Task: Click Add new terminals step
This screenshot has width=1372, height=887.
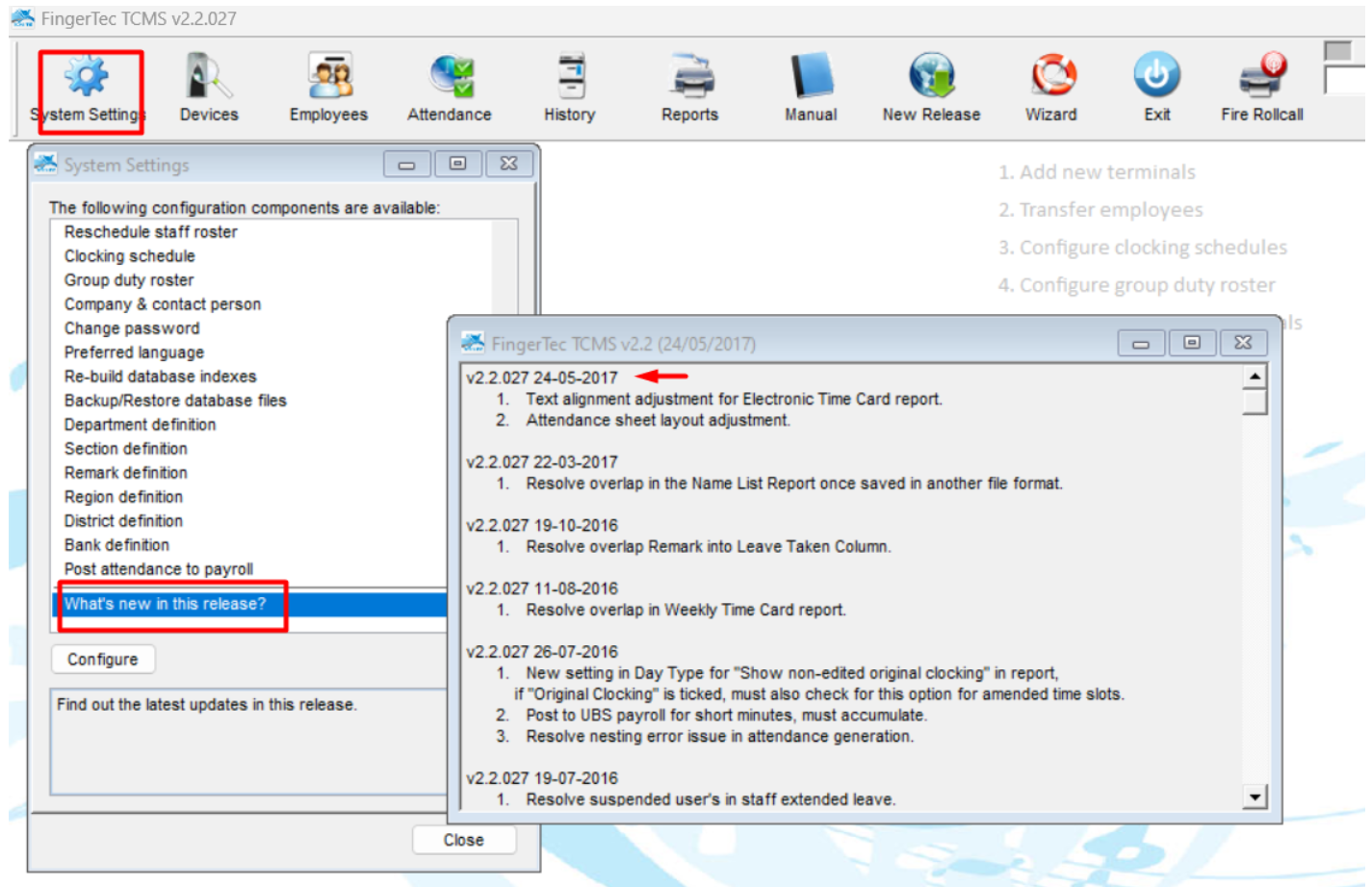Action: 1097,172
